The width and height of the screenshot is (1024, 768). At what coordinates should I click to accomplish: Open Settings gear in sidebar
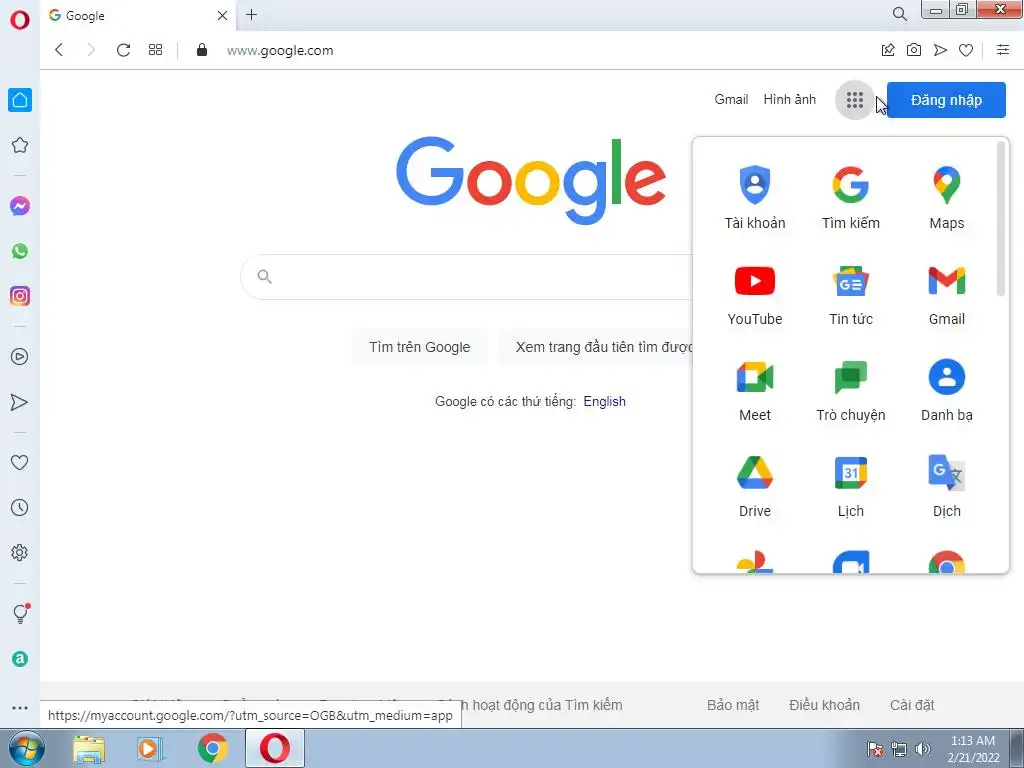[x=20, y=552]
